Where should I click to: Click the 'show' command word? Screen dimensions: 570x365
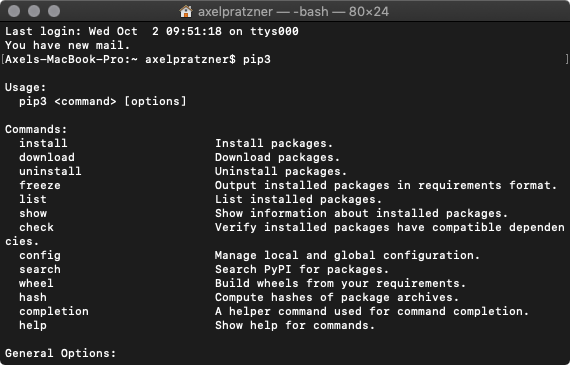(x=33, y=213)
